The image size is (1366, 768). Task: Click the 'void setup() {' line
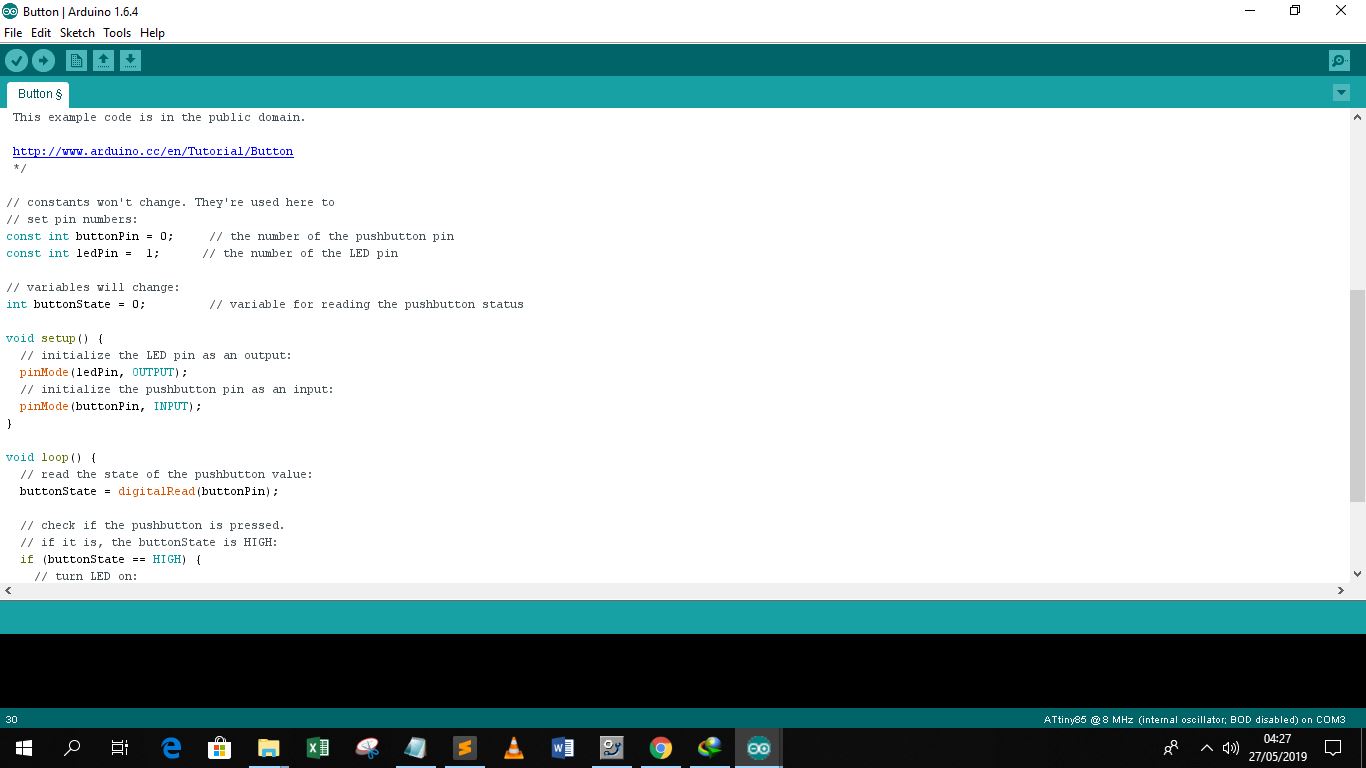(55, 339)
